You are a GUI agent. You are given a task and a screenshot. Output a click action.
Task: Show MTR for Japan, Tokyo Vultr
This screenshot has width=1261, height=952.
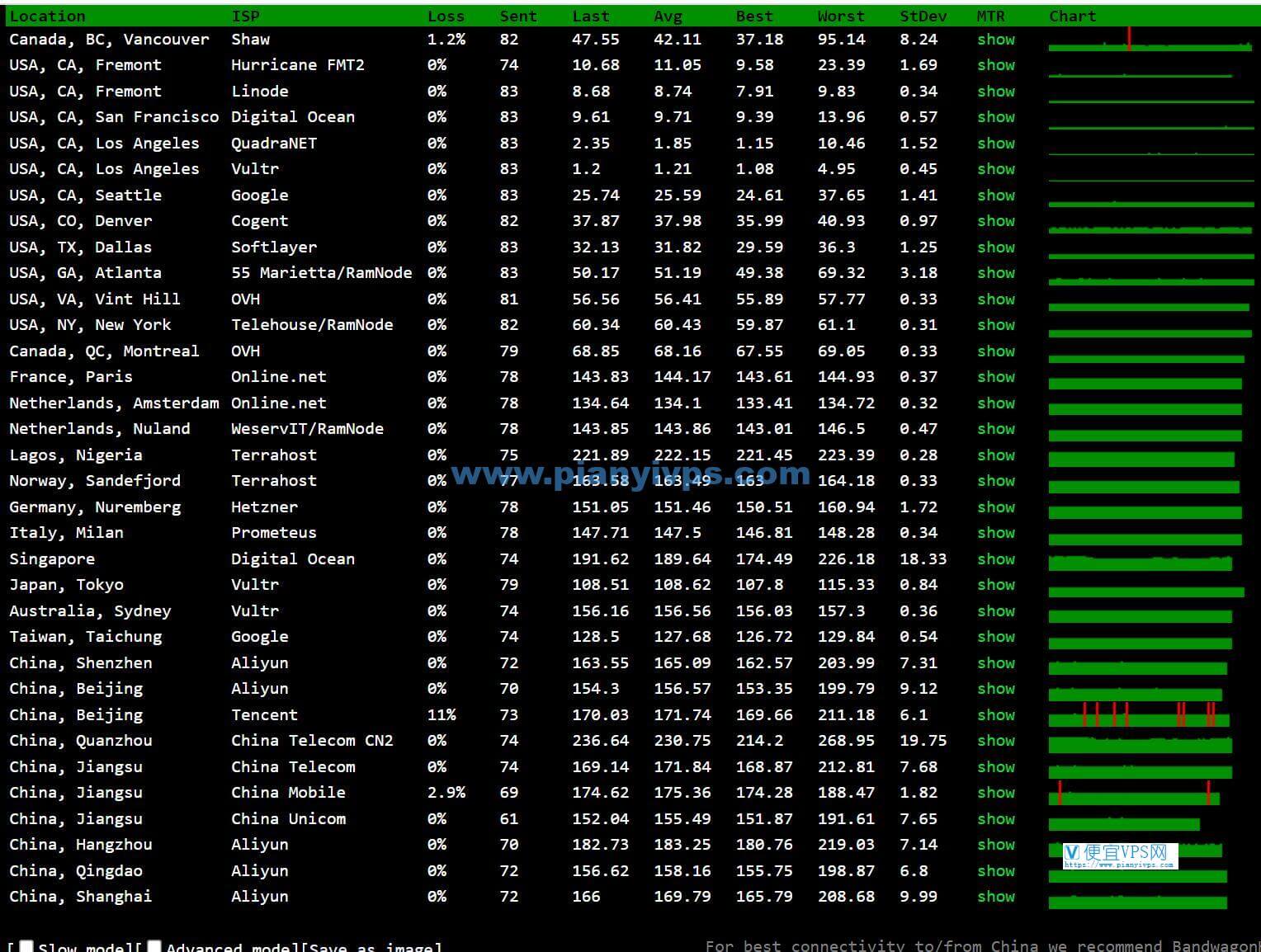tap(996, 585)
